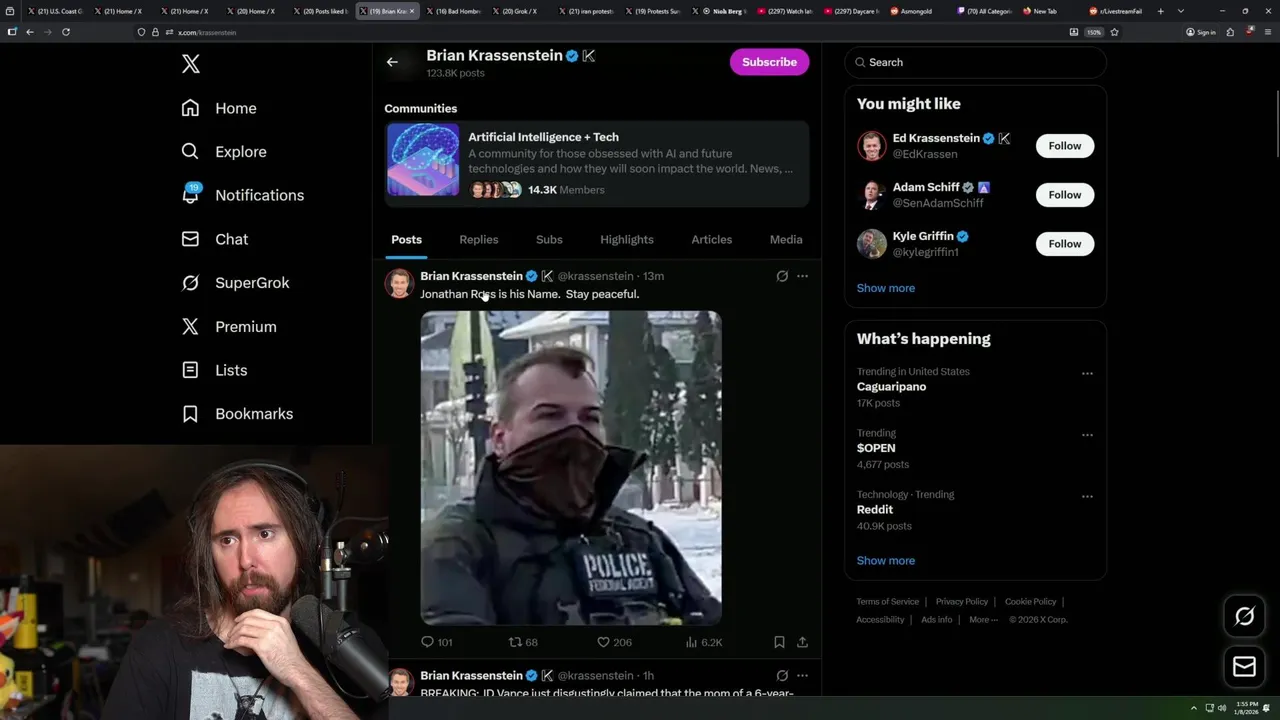Click the reply icon with 101 replies

tap(436, 642)
